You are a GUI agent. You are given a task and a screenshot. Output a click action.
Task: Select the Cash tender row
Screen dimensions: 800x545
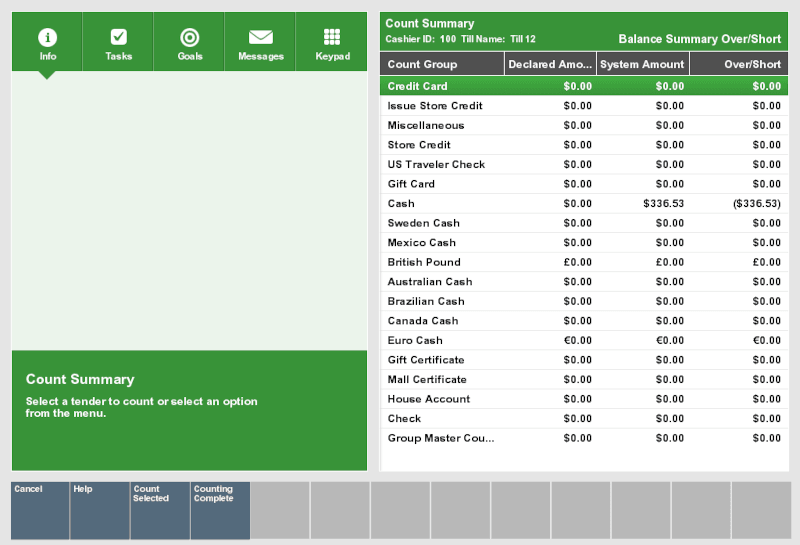584,203
